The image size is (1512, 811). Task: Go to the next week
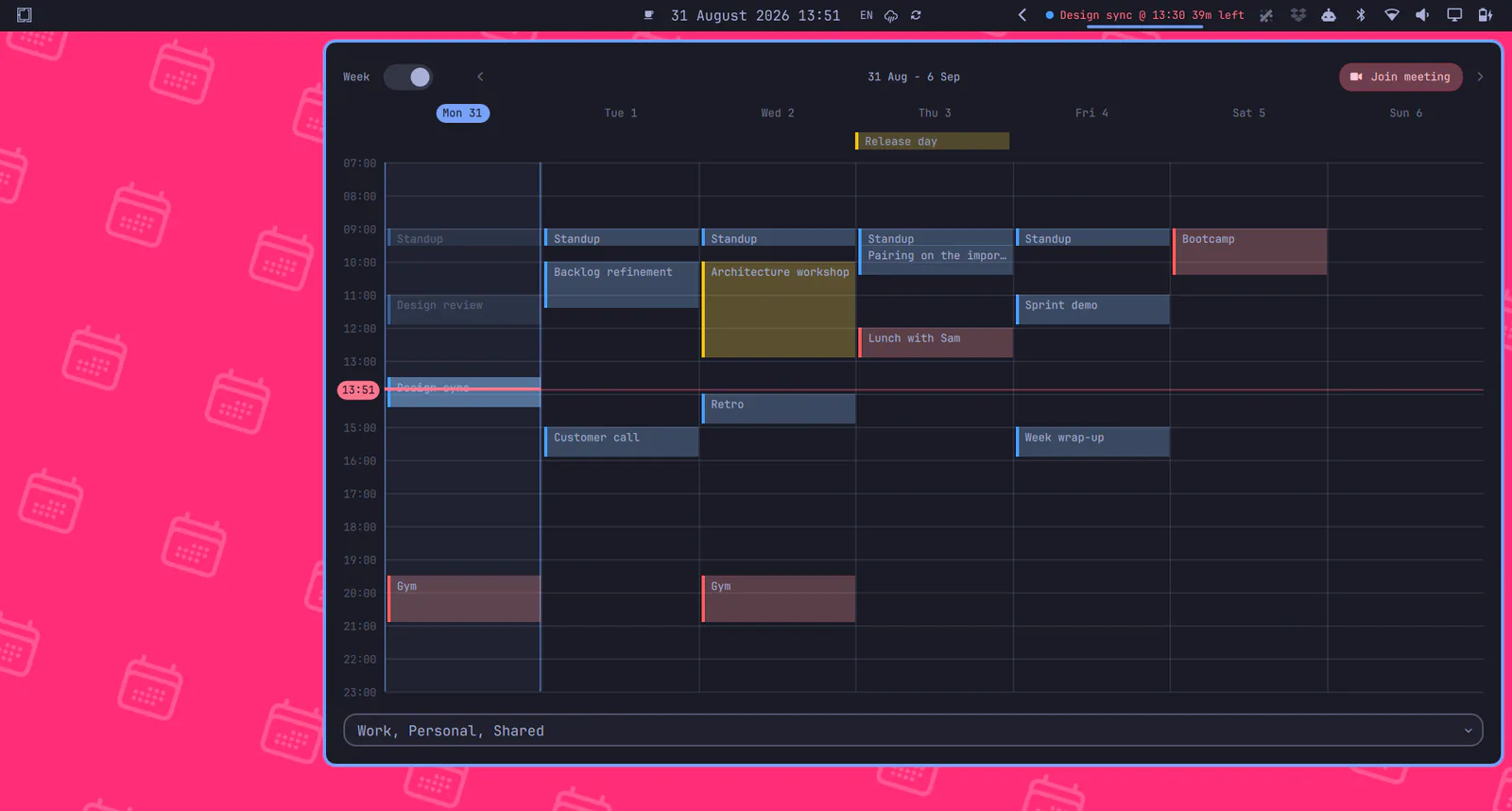pyautogui.click(x=1480, y=78)
